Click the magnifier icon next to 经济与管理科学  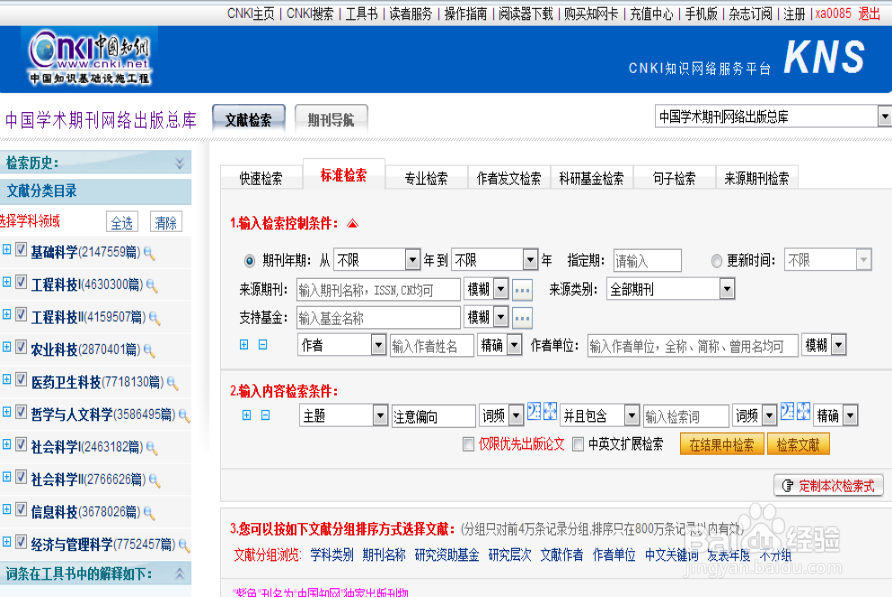[184, 546]
